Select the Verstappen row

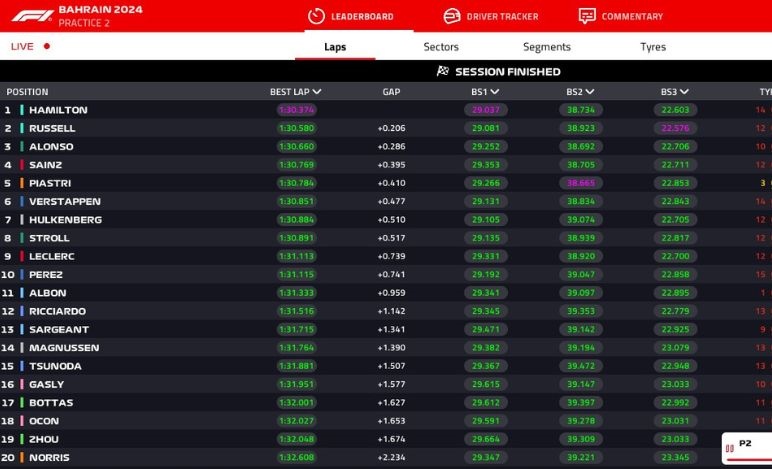(x=64, y=202)
